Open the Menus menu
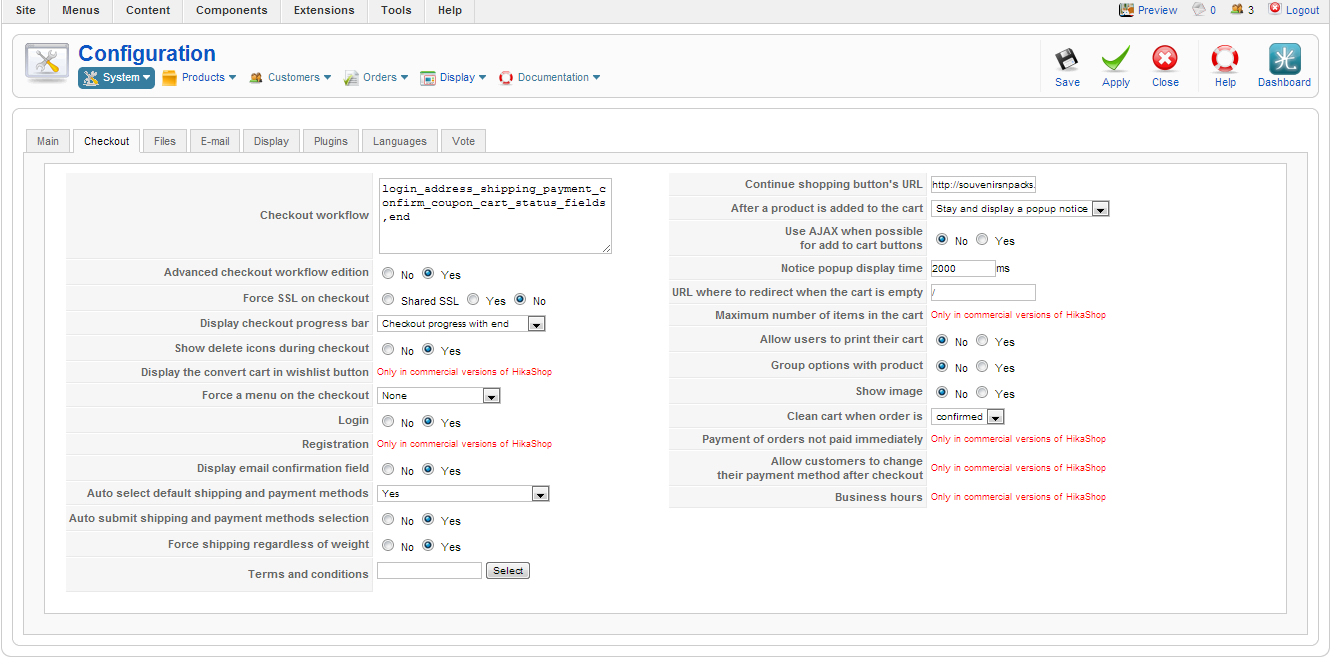 pyautogui.click(x=81, y=10)
